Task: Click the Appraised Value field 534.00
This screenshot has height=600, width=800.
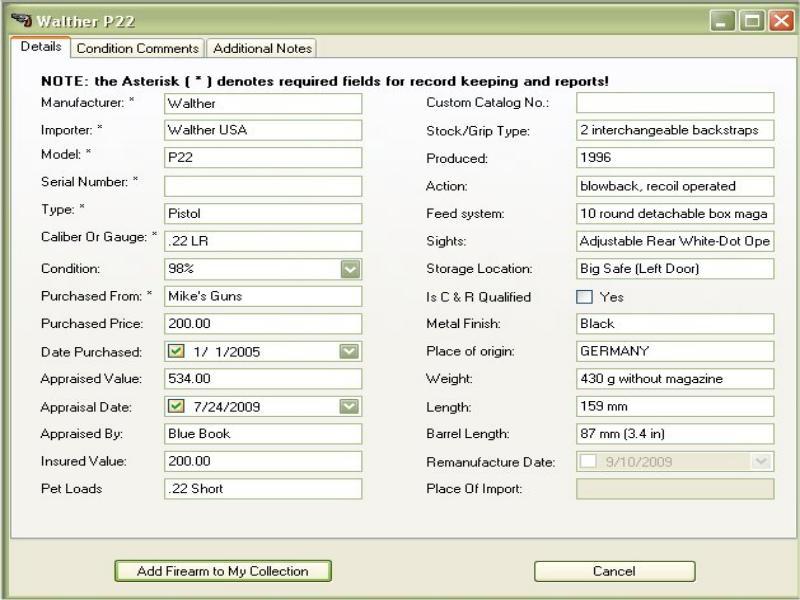Action: click(x=263, y=379)
